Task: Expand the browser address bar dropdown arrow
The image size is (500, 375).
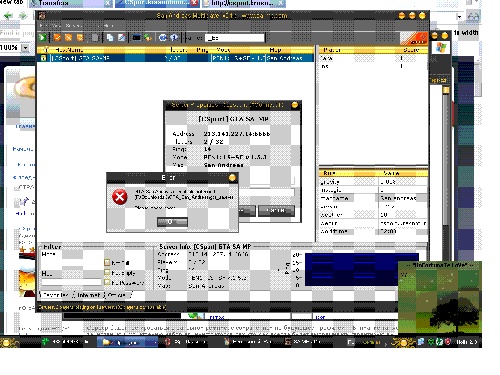Action: pyautogui.click(x=460, y=17)
